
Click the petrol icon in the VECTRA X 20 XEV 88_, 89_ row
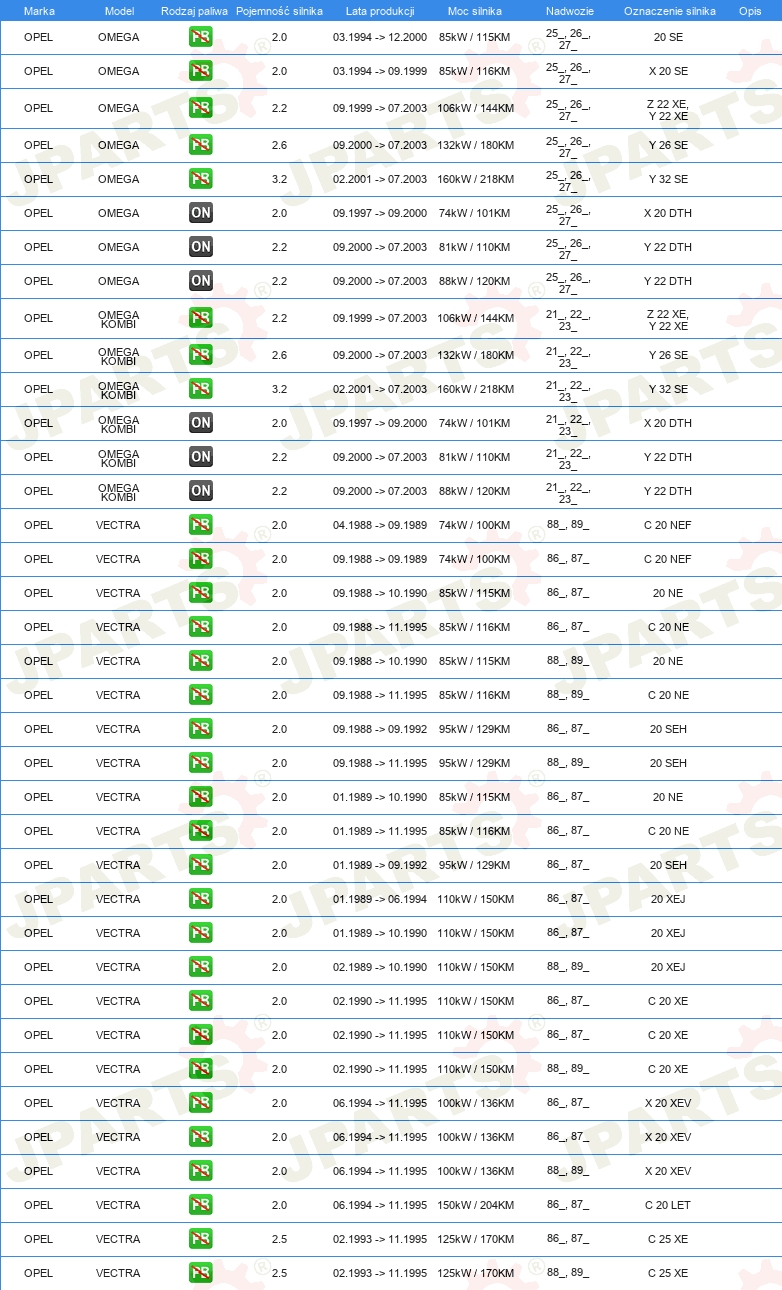pyautogui.click(x=201, y=1171)
